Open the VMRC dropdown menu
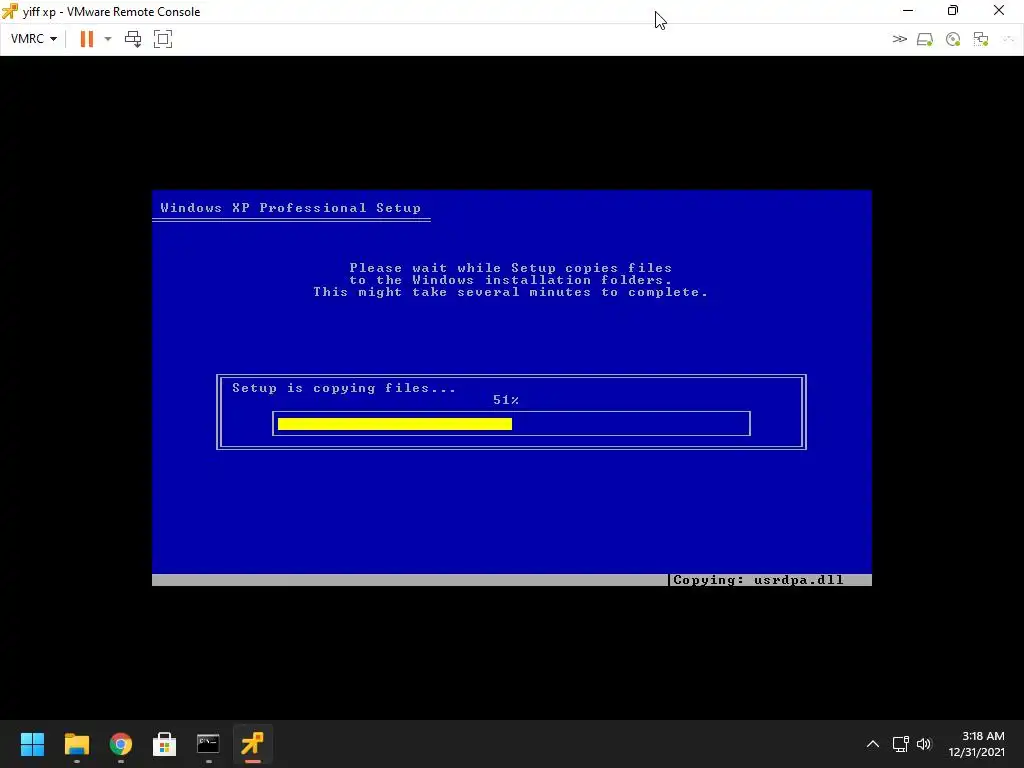The image size is (1024, 768). [x=34, y=39]
